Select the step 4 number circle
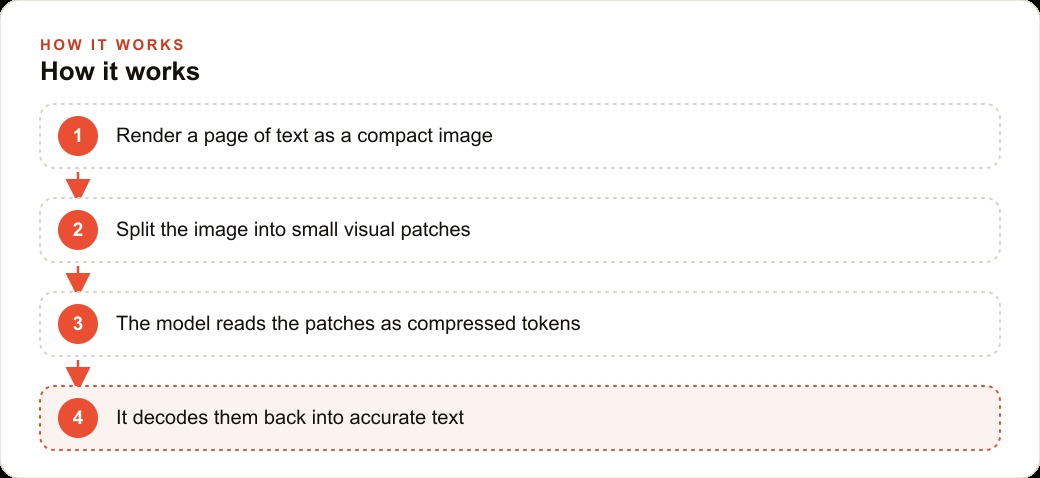 point(78,418)
